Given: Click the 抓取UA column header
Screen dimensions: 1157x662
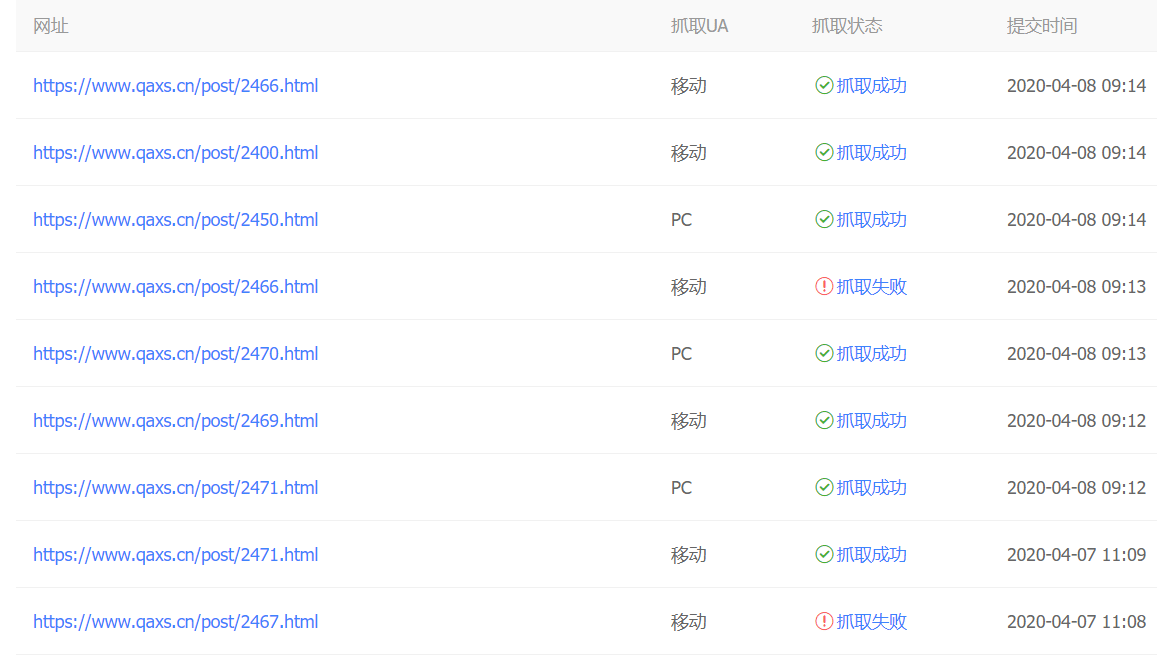Looking at the screenshot, I should pyautogui.click(x=698, y=26).
